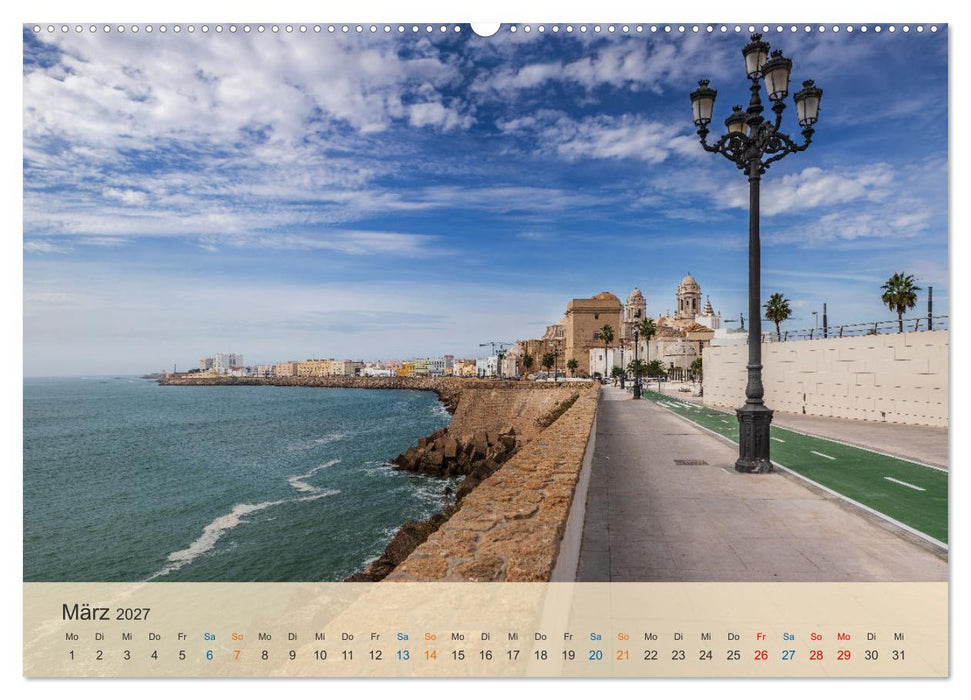The width and height of the screenshot is (971, 700).
Task: Select date 12 in the calendar row
Action: [375, 655]
